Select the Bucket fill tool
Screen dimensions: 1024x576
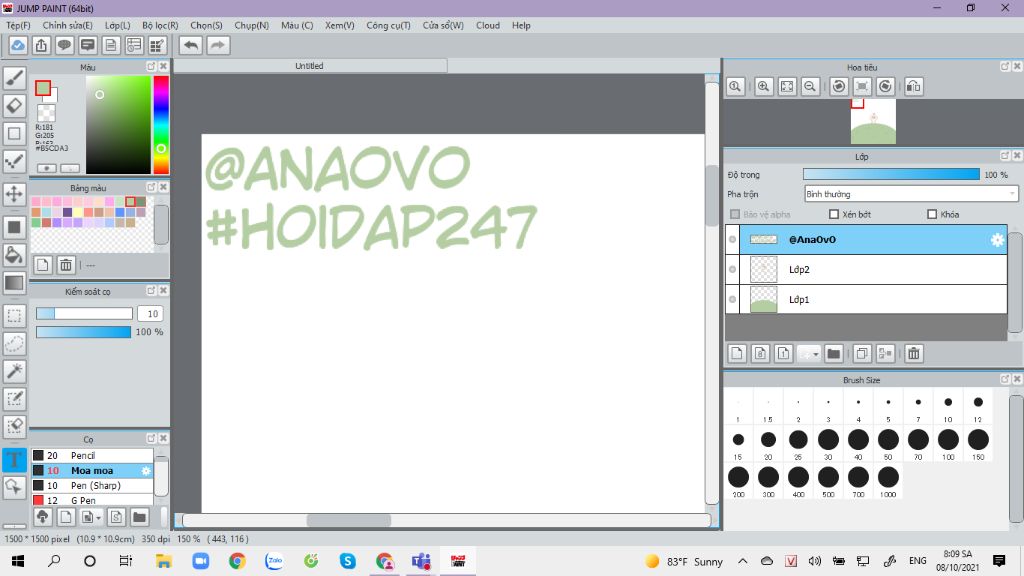tap(14, 255)
